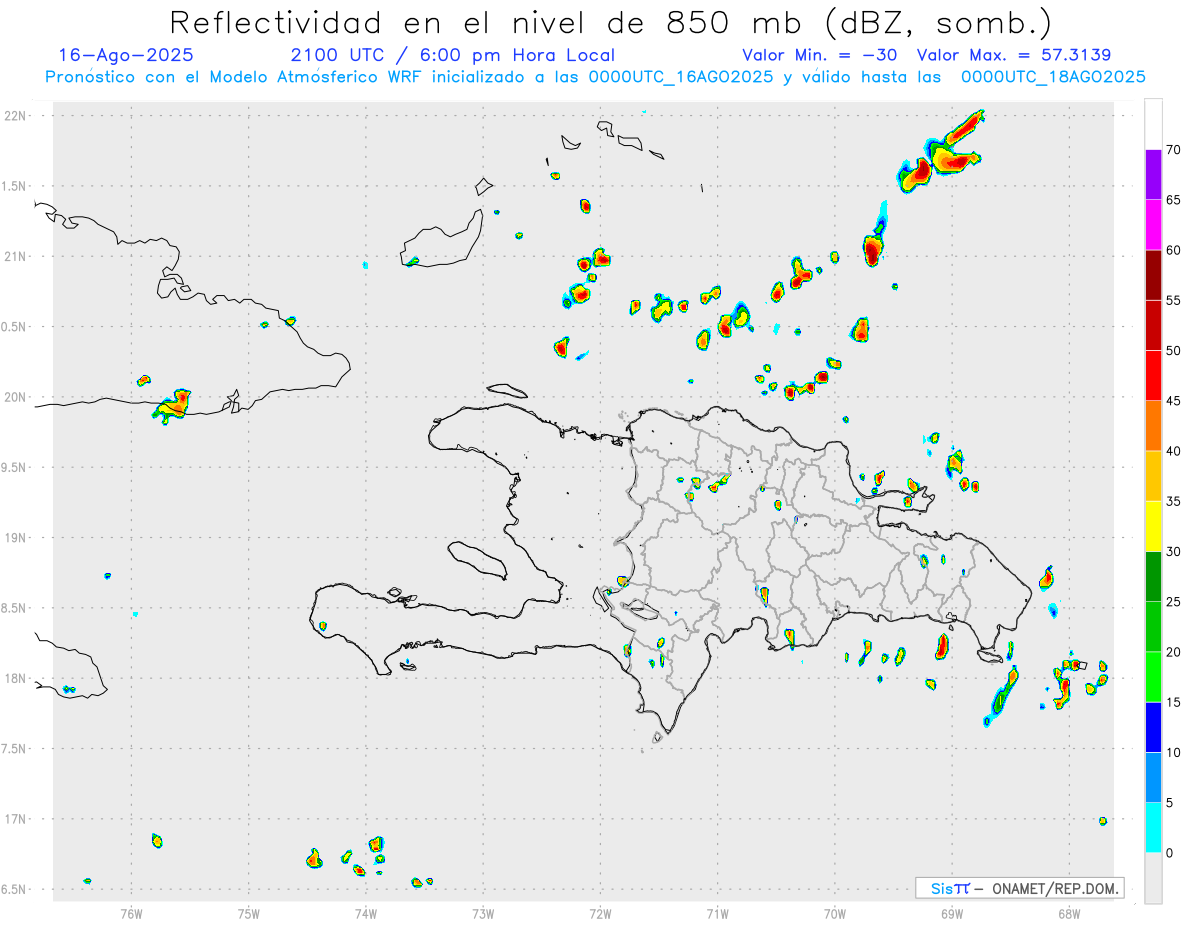This screenshot has height=927, width=1200.
Task: Click the "25" colorbar tick label
Action: pyautogui.click(x=1174, y=602)
